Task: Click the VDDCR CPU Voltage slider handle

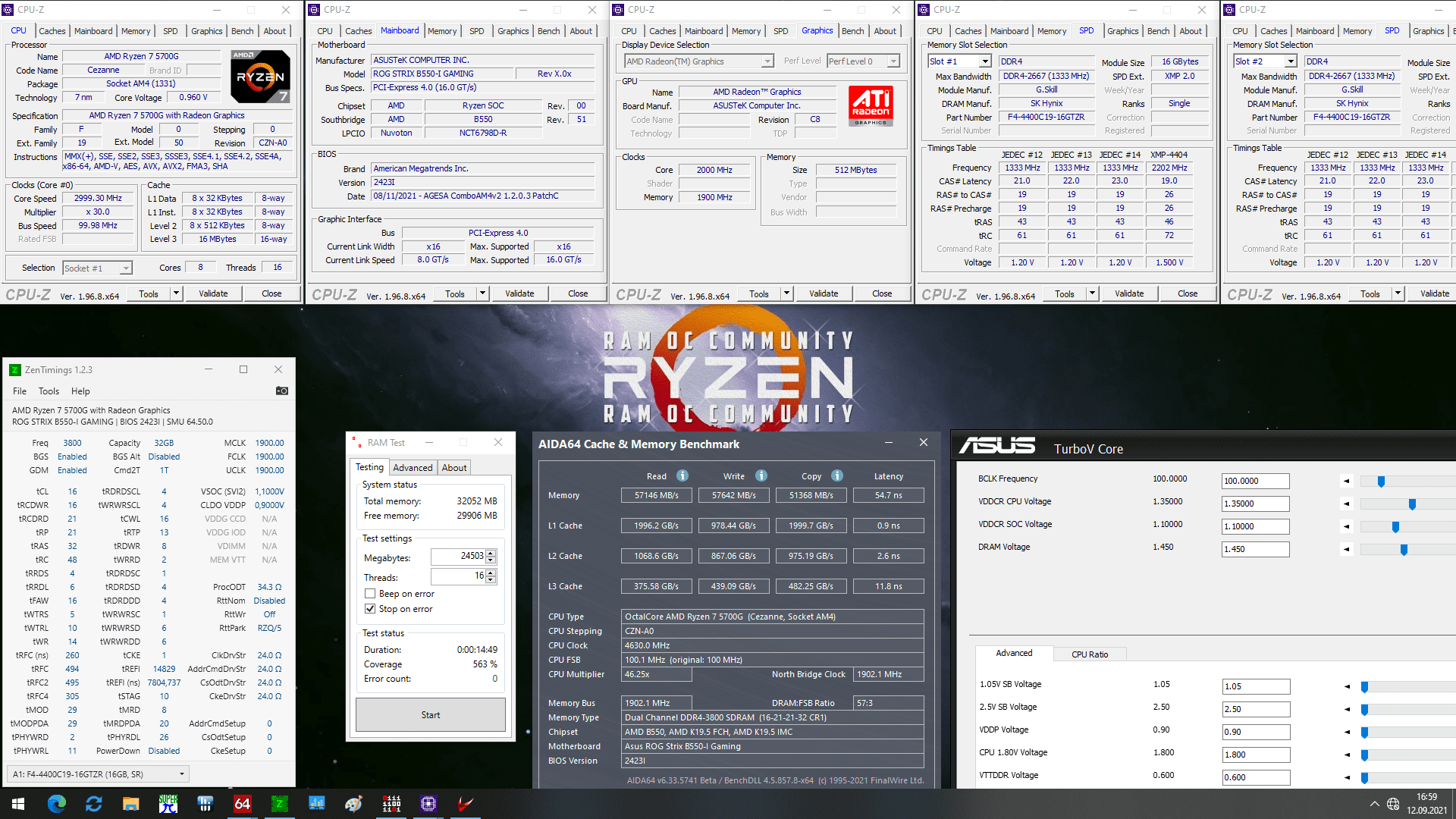Action: tap(1412, 504)
